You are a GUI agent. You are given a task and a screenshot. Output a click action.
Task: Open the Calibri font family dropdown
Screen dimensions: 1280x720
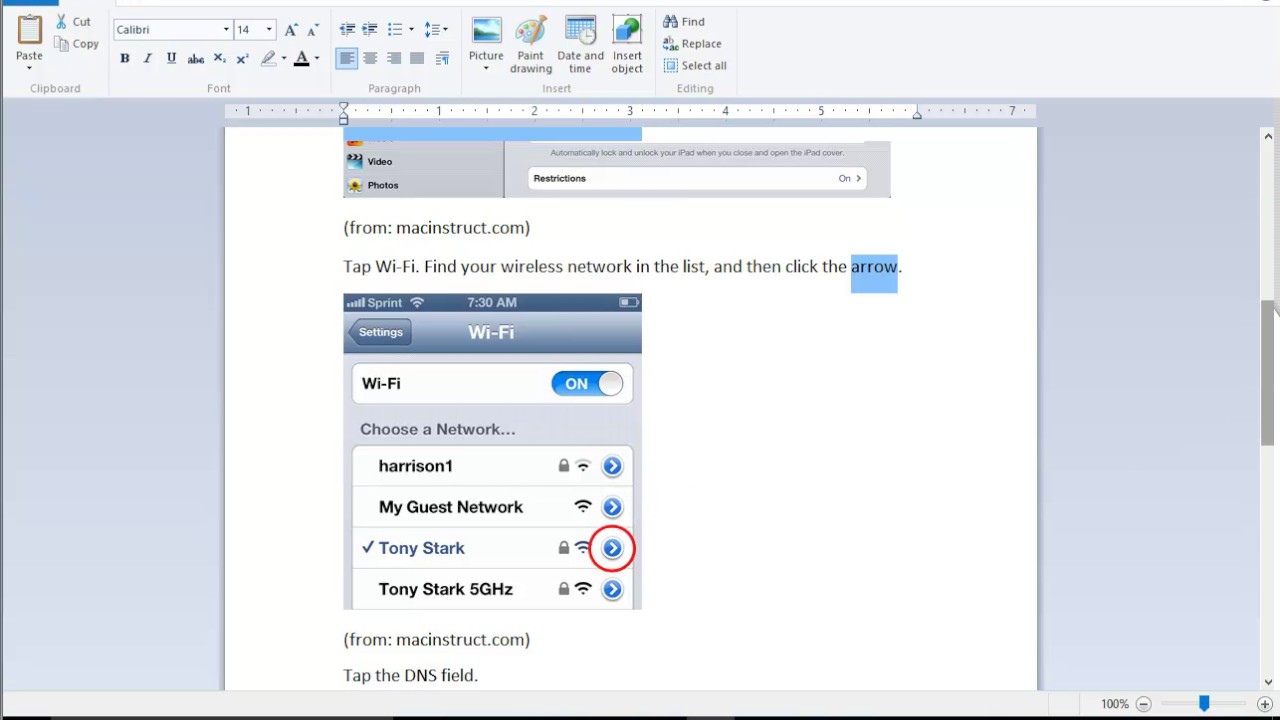(x=226, y=30)
